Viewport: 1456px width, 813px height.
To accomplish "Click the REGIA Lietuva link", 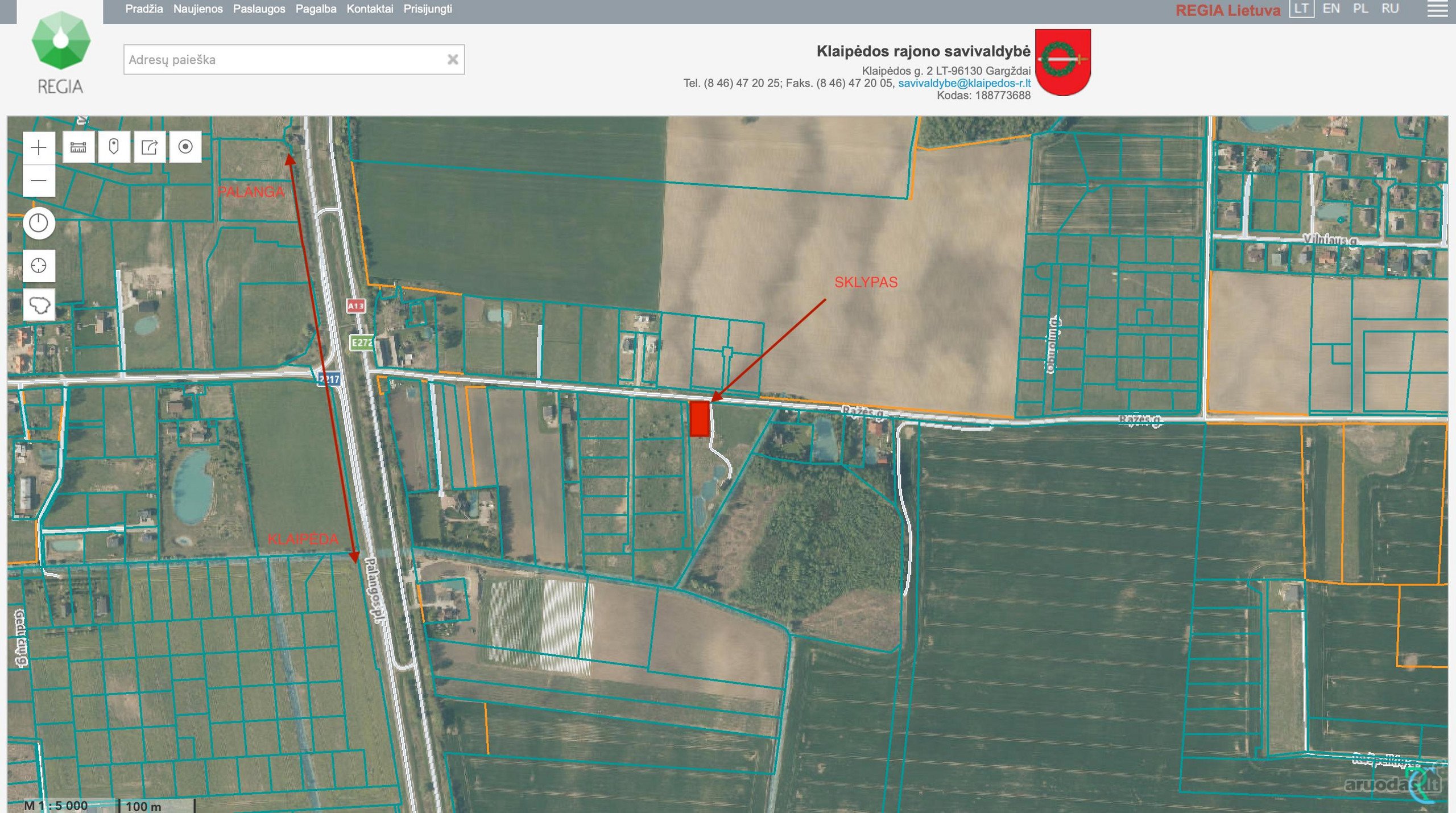I will [x=1228, y=10].
